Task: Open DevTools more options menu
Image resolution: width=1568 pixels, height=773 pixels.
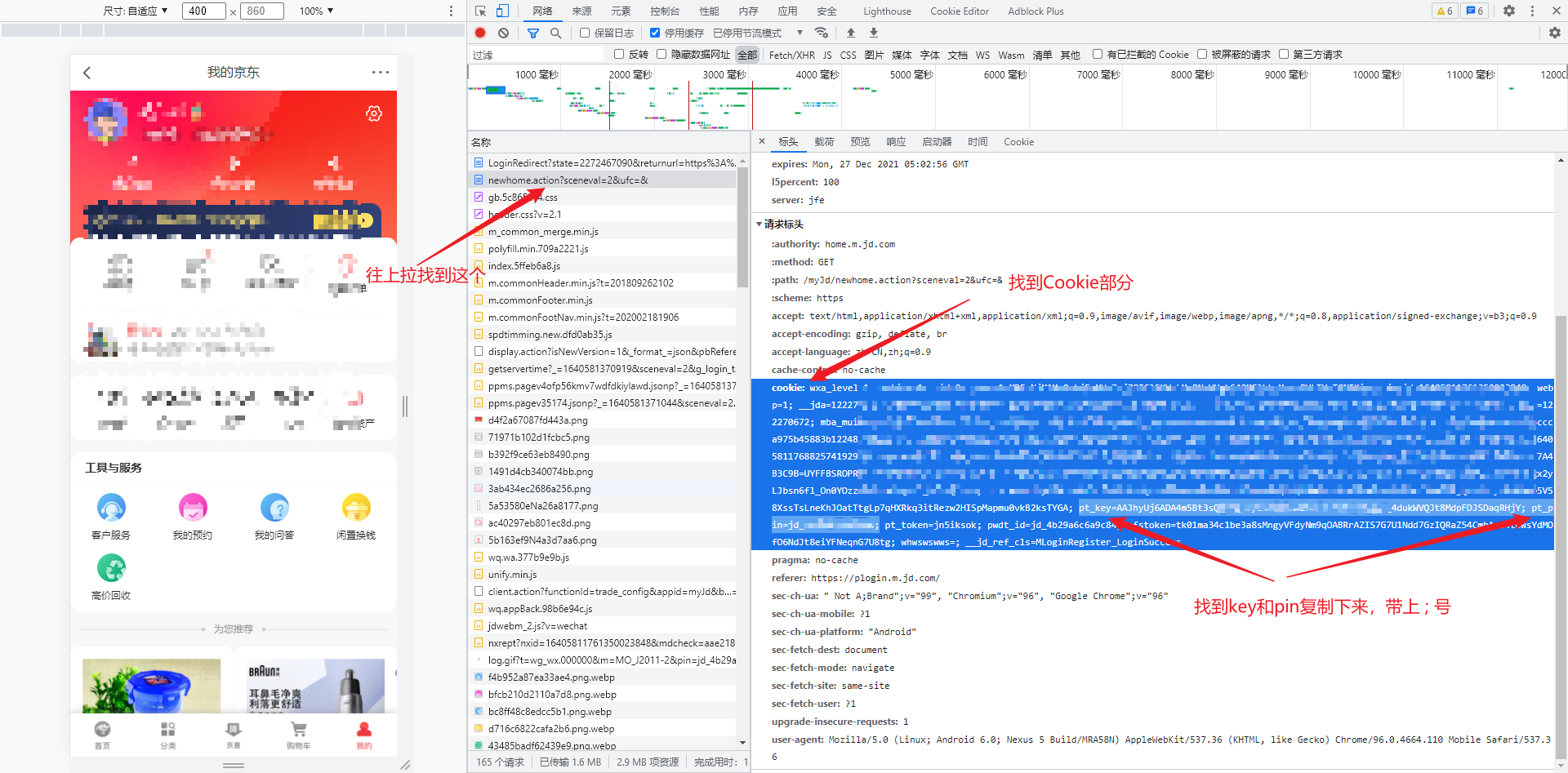Action: click(x=1532, y=11)
